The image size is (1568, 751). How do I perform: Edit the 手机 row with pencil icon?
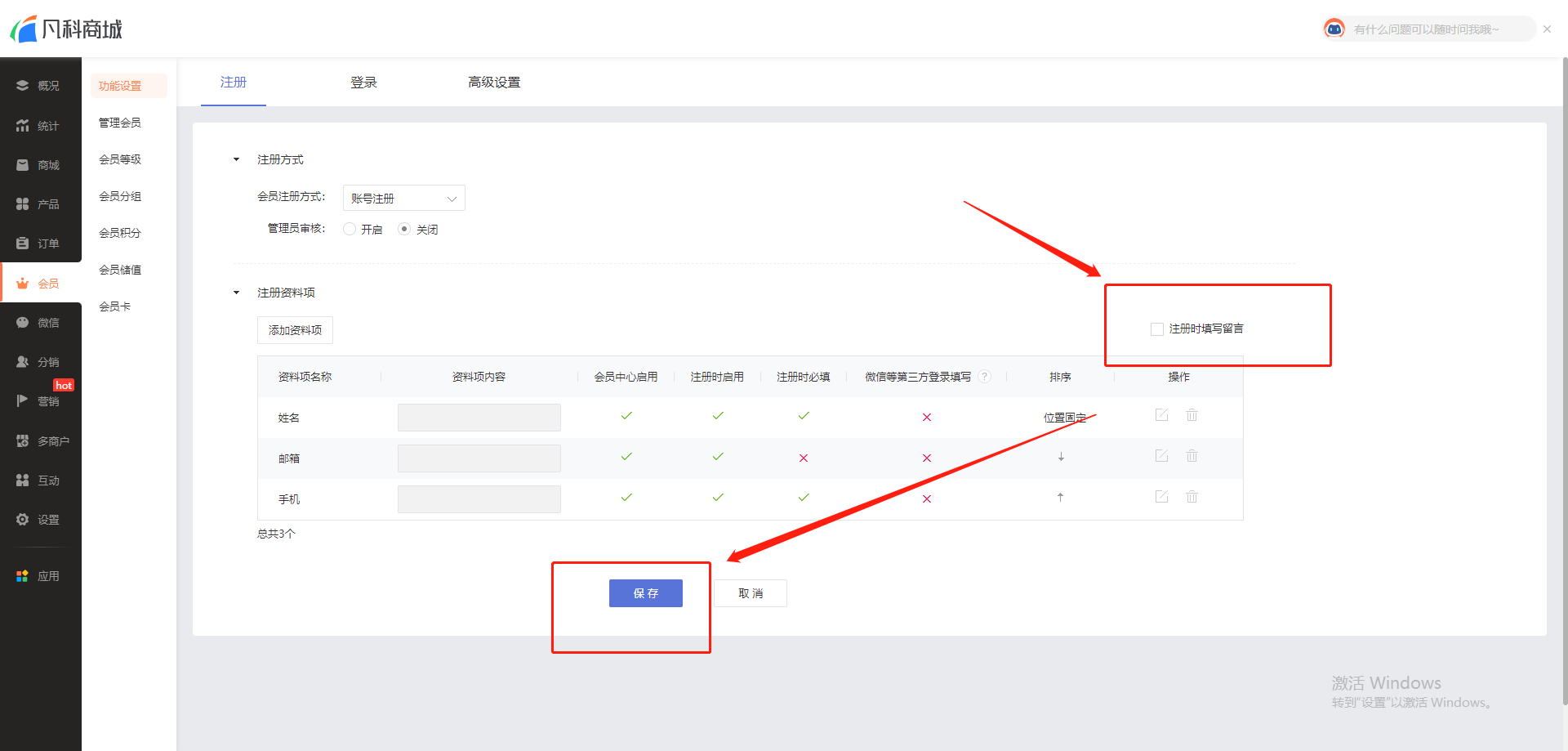pos(1161,497)
